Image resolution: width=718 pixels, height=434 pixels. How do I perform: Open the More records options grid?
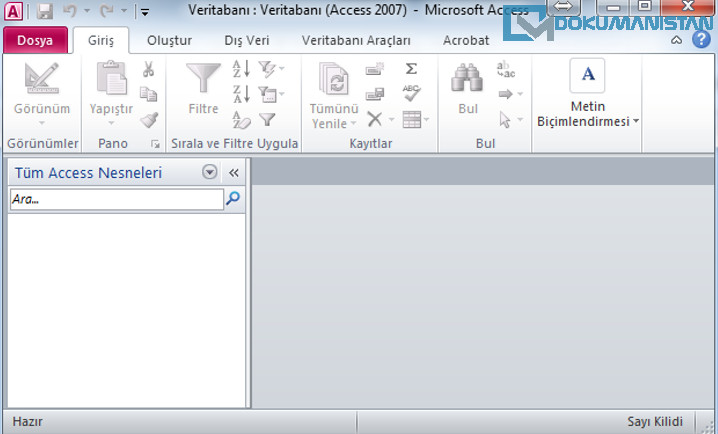click(x=416, y=120)
